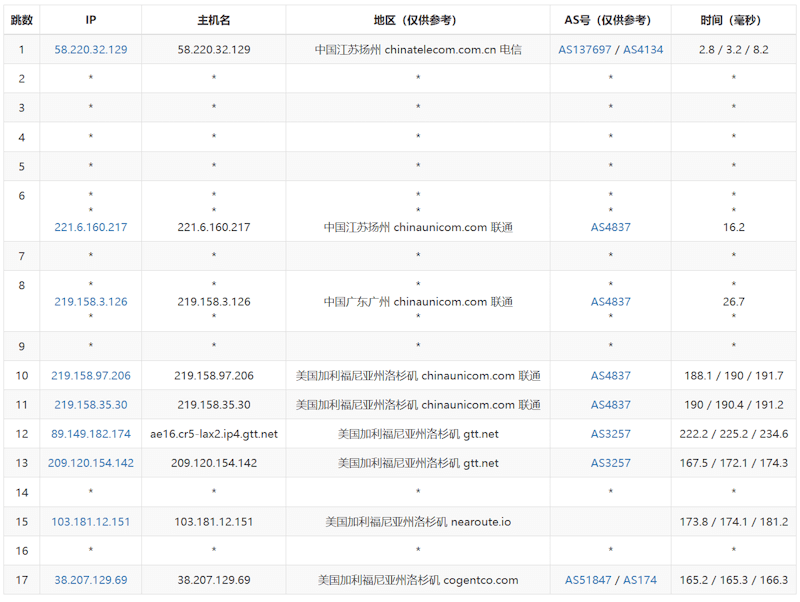Select hostname cell 219.158.97.206
The width and height of the screenshot is (800, 602).
tap(214, 375)
